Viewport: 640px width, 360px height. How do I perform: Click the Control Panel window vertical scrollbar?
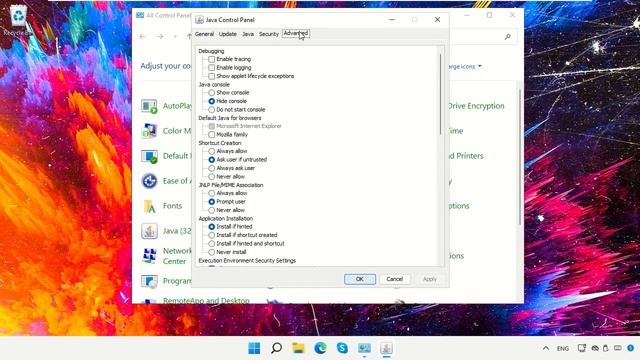520,157
